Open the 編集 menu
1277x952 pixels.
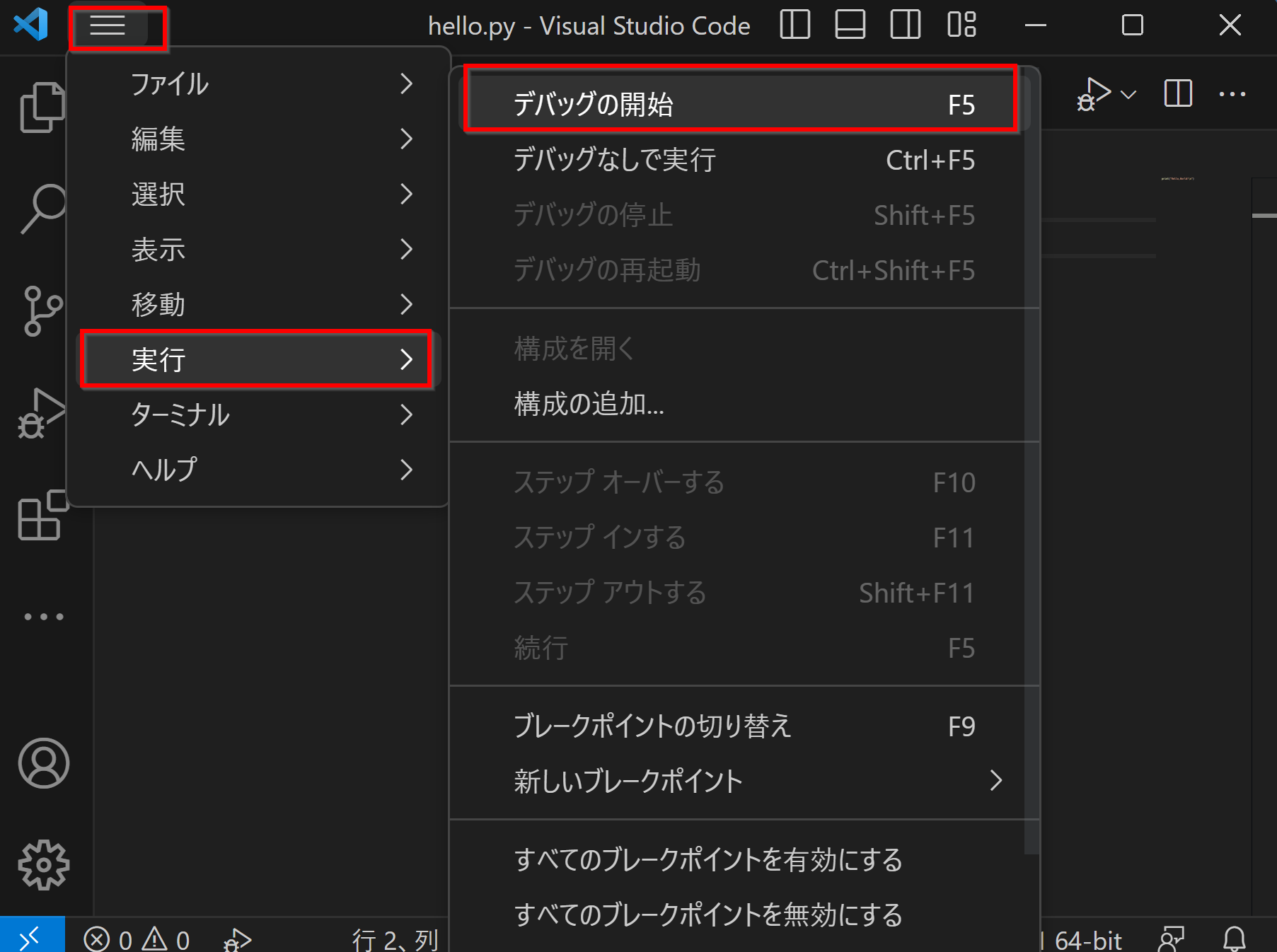pyautogui.click(x=258, y=139)
